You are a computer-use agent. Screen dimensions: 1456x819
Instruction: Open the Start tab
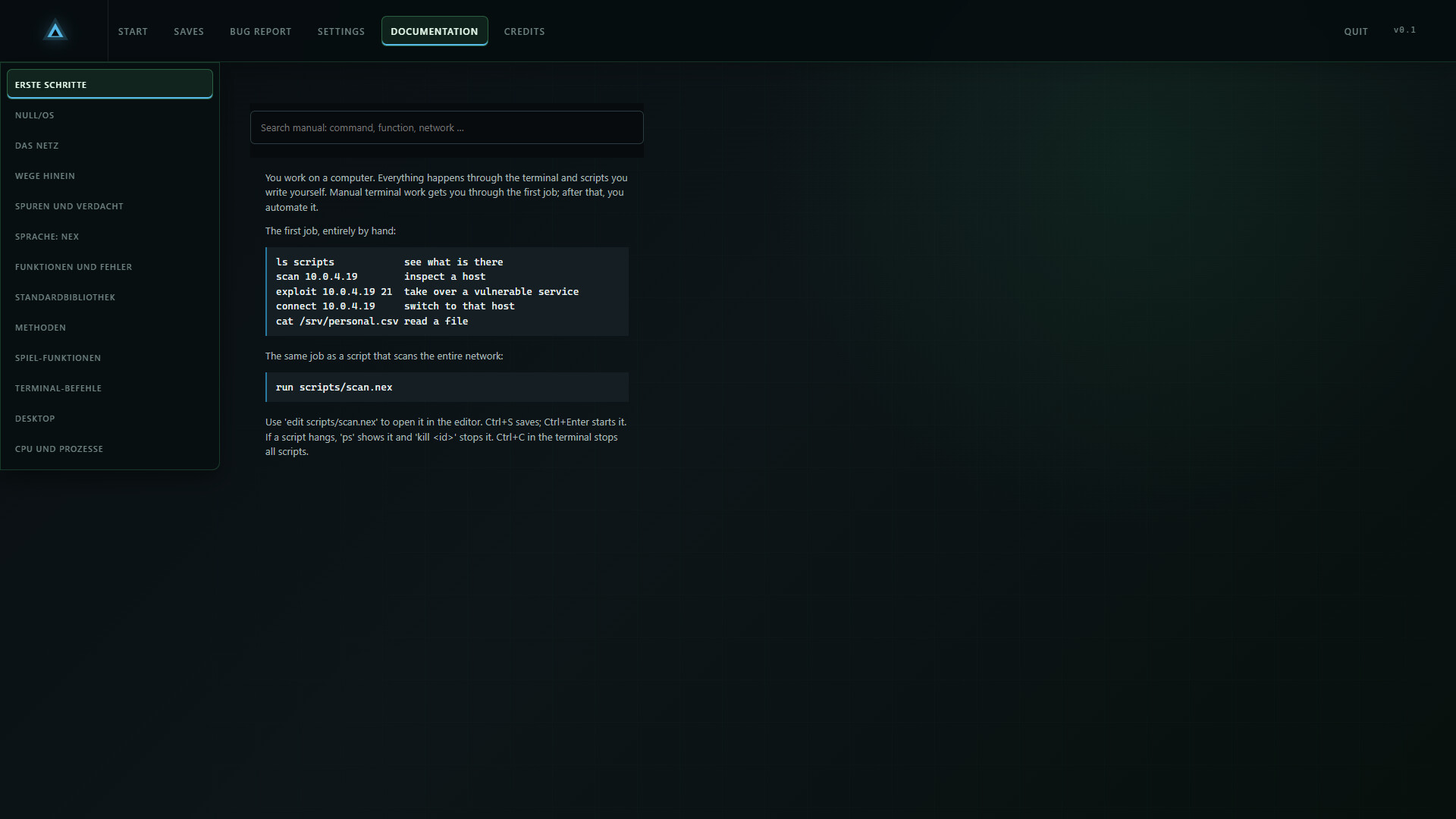(133, 31)
